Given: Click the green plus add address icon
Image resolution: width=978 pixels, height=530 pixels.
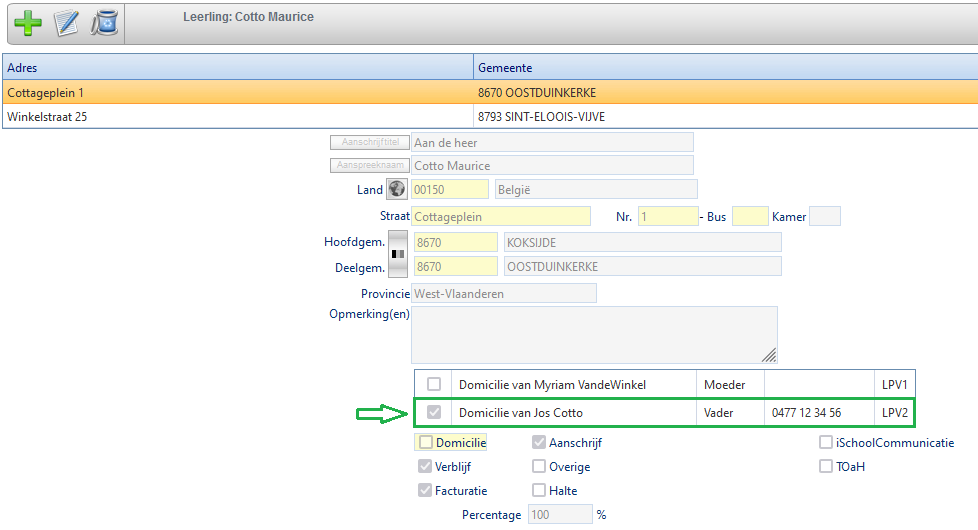Looking at the screenshot, I should tap(29, 22).
